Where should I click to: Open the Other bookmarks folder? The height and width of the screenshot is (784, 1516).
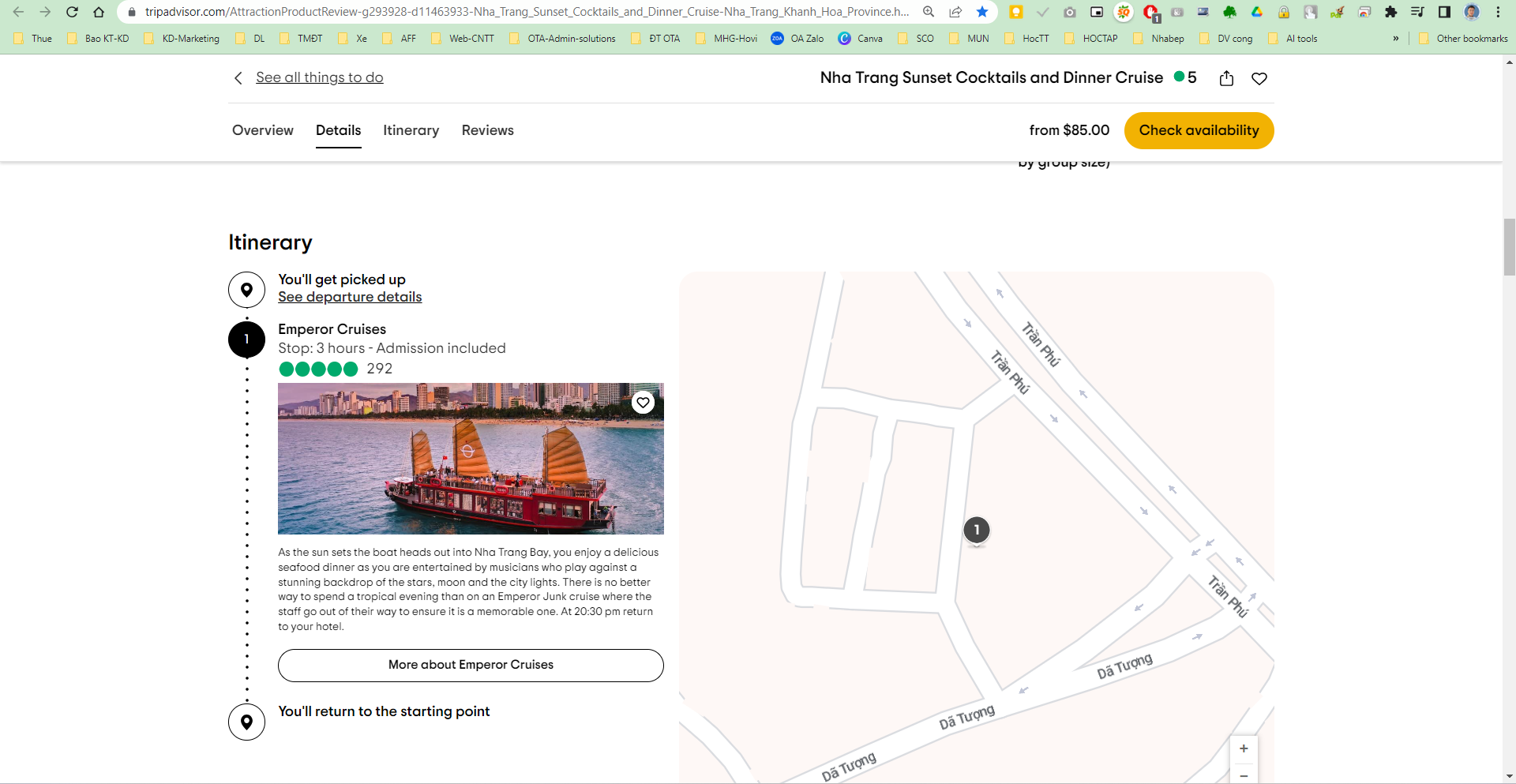pos(1463,38)
